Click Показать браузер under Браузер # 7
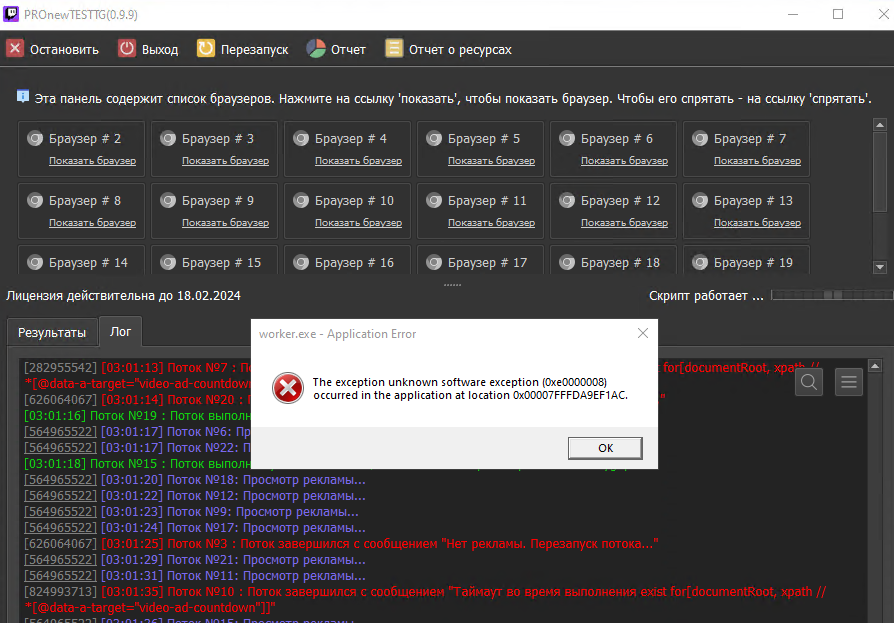The width and height of the screenshot is (894, 623). pos(757,161)
